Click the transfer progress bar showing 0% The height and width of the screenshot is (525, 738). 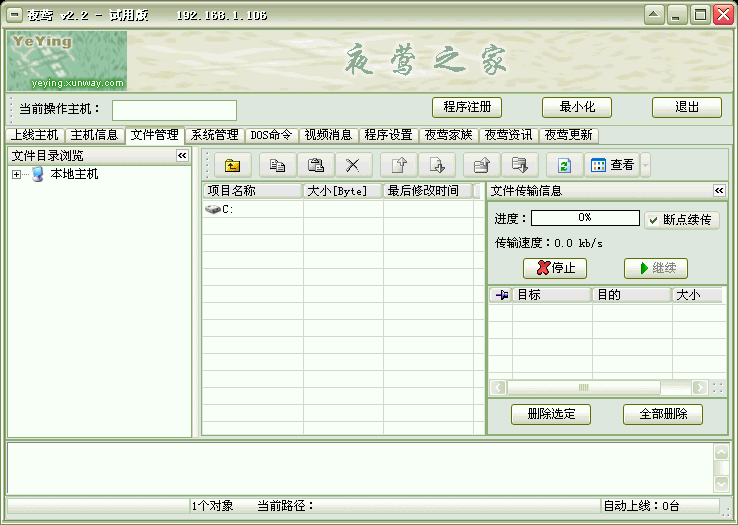[584, 218]
